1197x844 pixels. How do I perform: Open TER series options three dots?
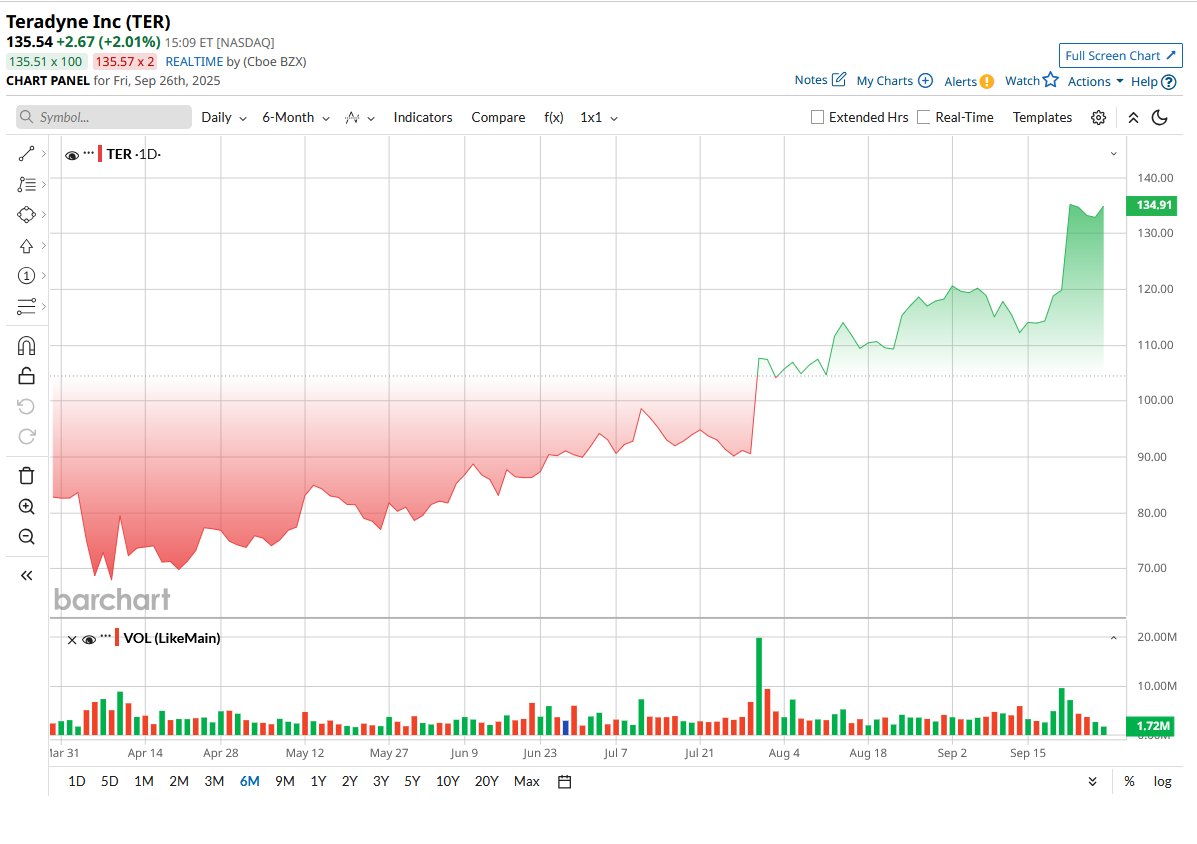pyautogui.click(x=89, y=153)
